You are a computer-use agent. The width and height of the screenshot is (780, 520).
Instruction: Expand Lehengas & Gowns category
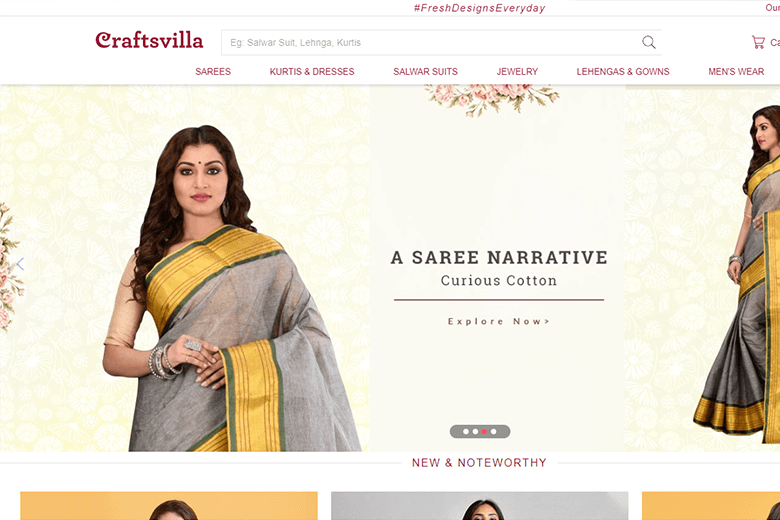[623, 72]
